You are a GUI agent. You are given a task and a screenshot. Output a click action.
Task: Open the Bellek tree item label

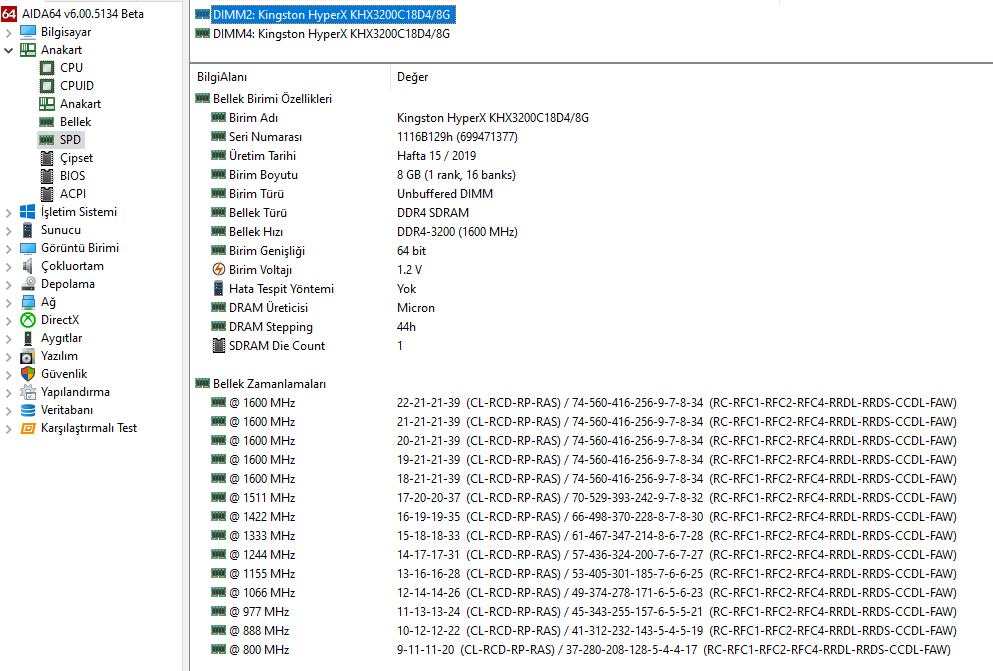pos(75,122)
